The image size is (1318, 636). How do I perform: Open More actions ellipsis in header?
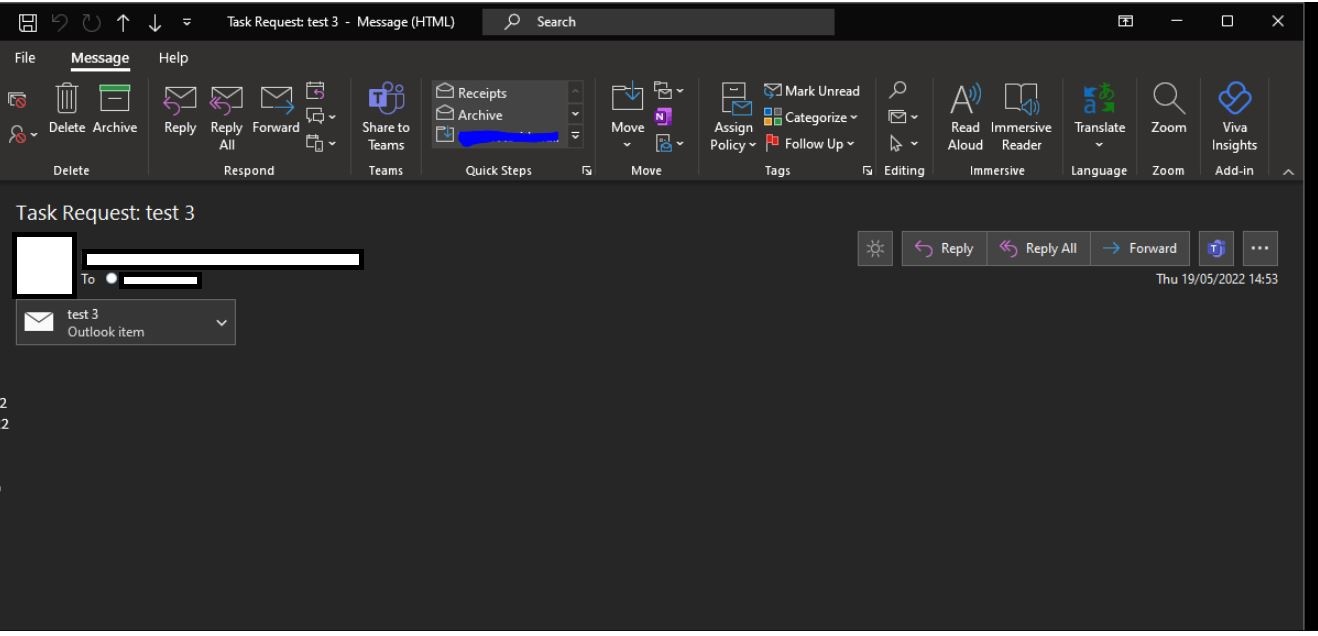point(1260,249)
